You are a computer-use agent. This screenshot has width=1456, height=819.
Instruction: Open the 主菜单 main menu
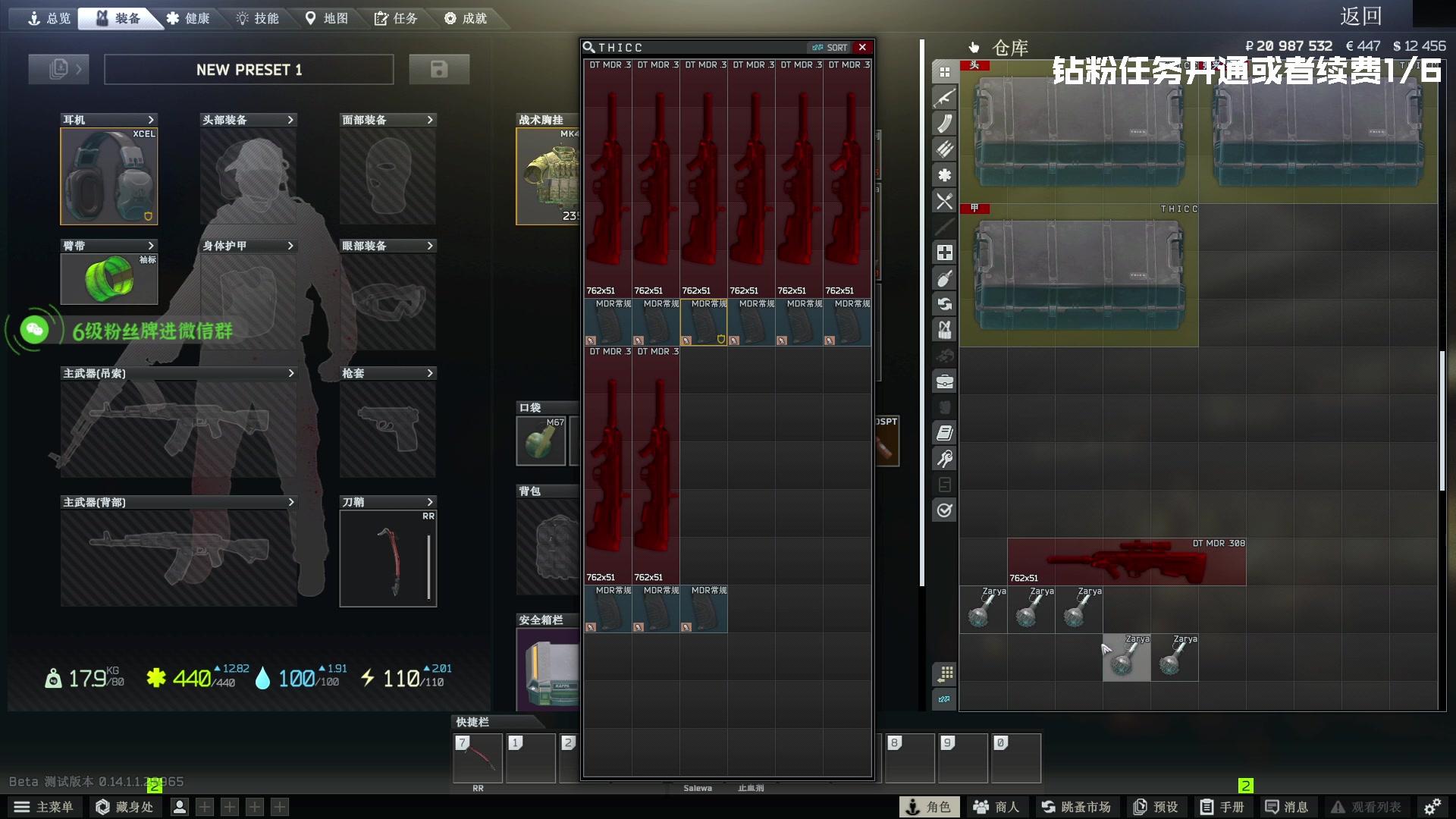pyautogui.click(x=44, y=807)
